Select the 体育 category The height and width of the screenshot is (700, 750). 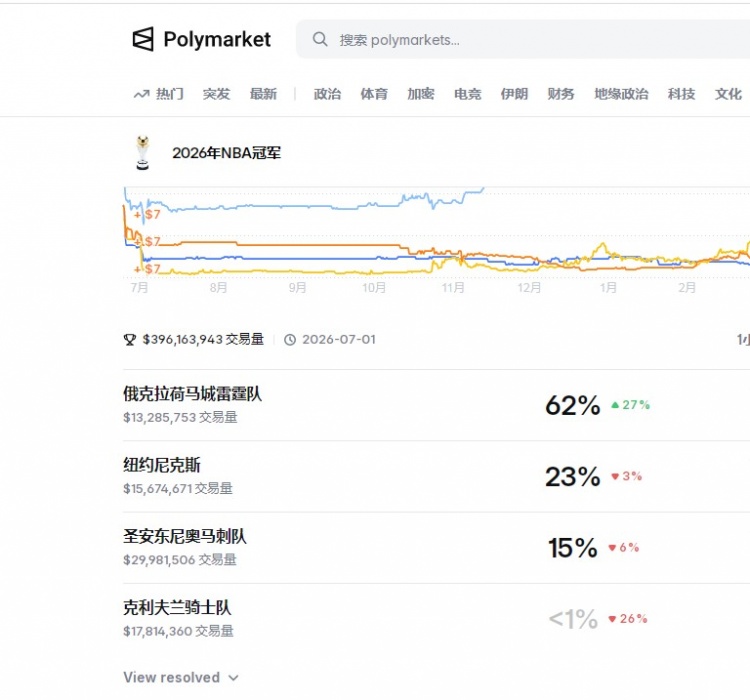point(374,94)
